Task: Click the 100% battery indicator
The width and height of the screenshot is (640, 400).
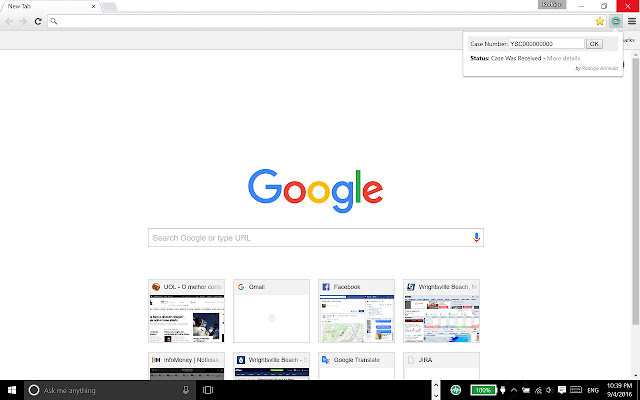Action: (483, 390)
